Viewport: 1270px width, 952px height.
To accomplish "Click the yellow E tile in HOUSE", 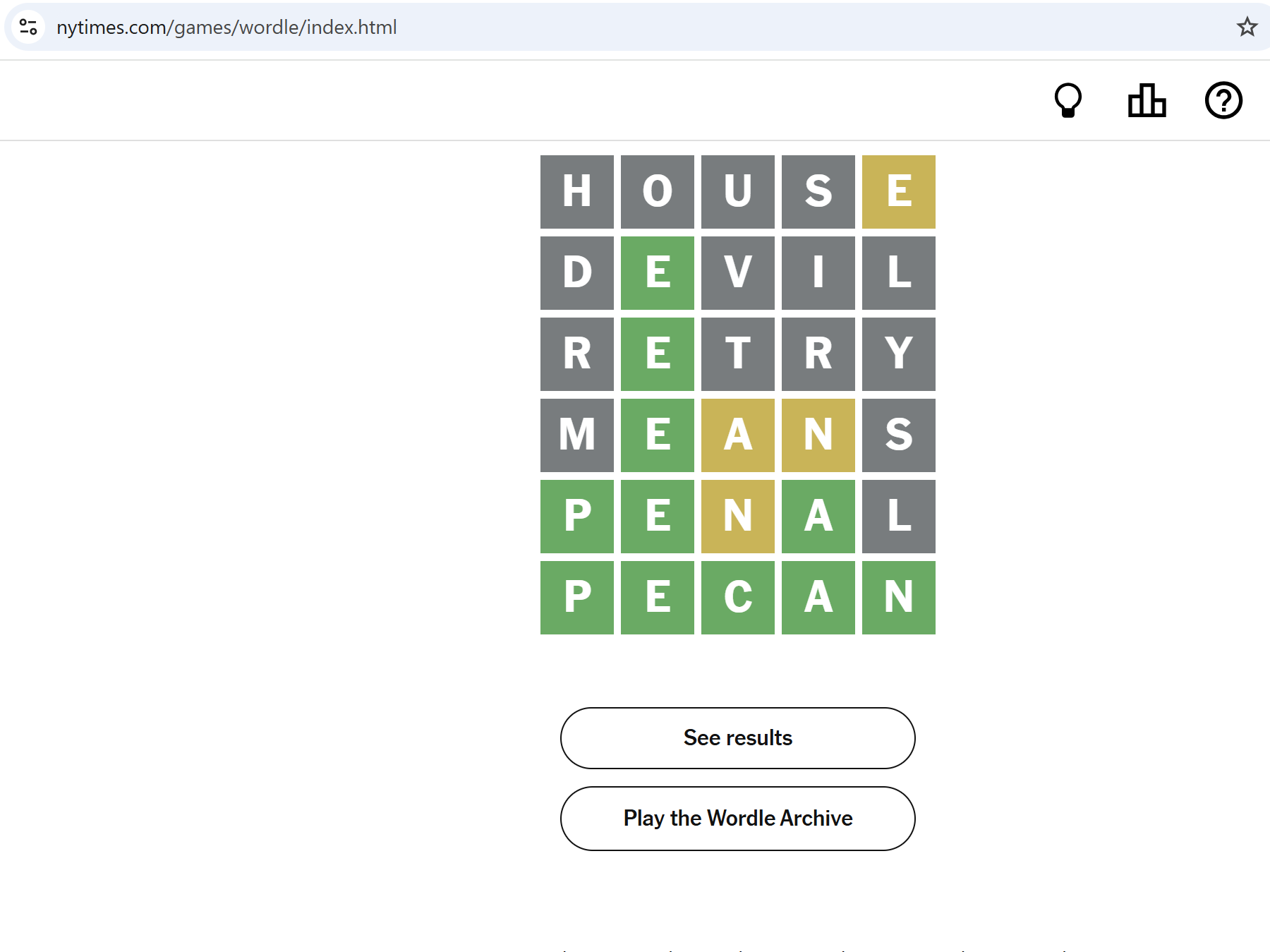I will 898,192.
